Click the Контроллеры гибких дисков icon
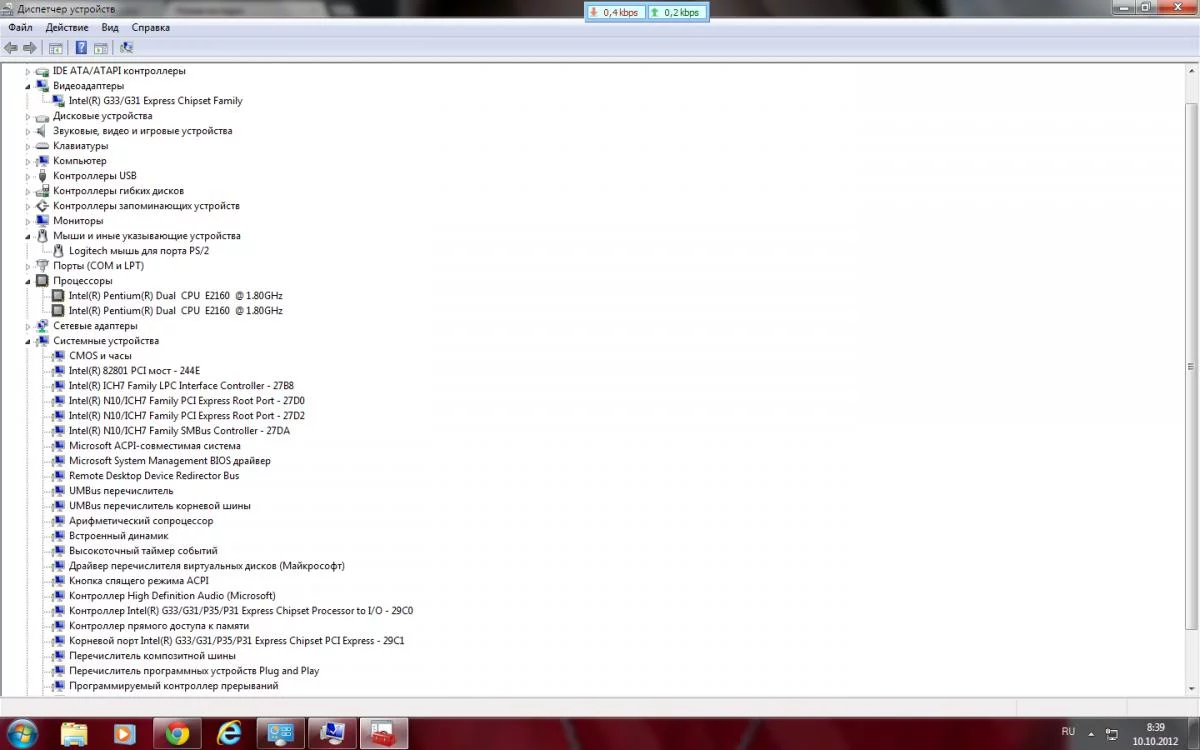Screen dimensions: 1200x750 [42, 191]
